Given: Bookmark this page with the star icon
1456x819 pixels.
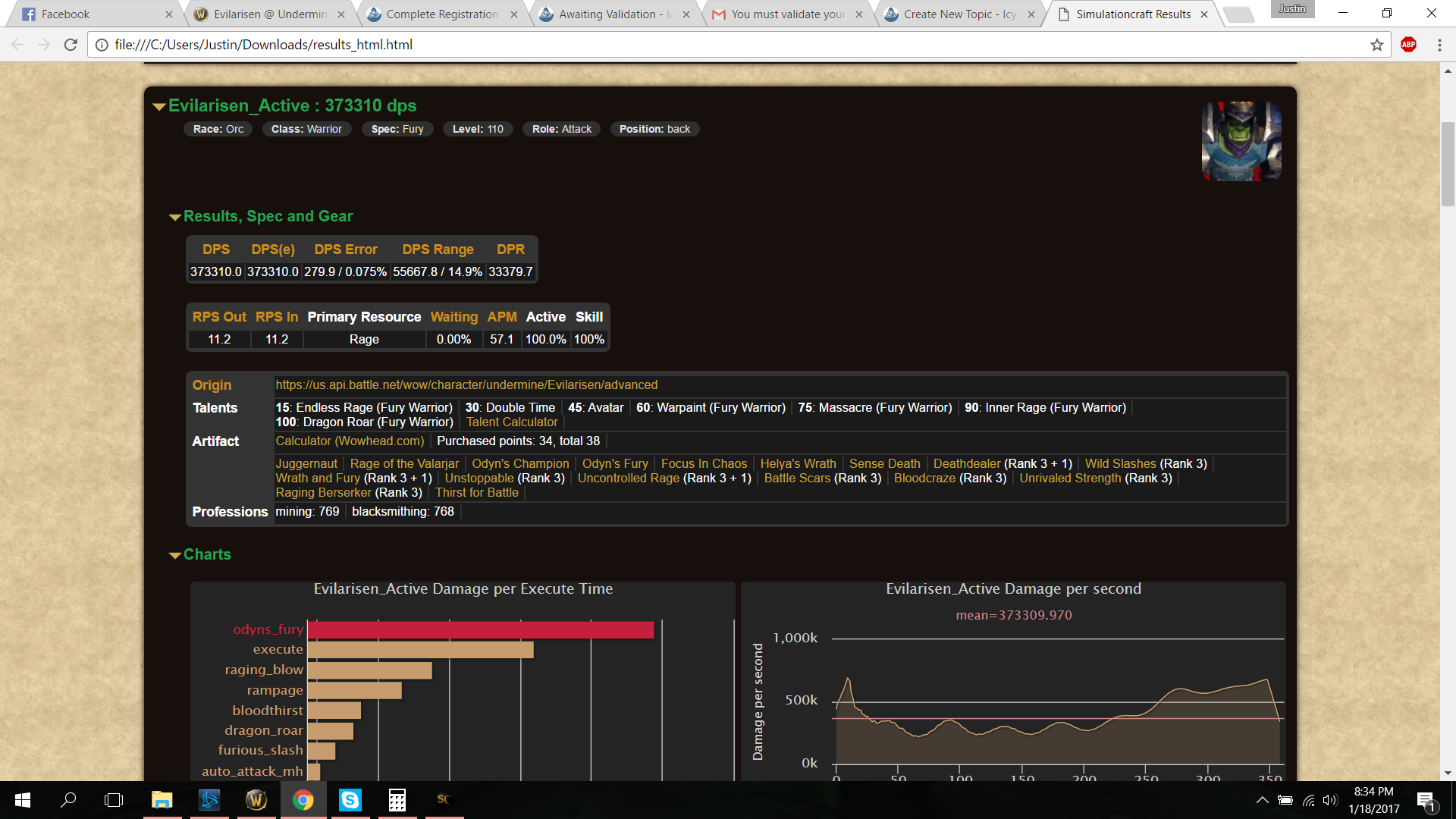Looking at the screenshot, I should click(1377, 45).
